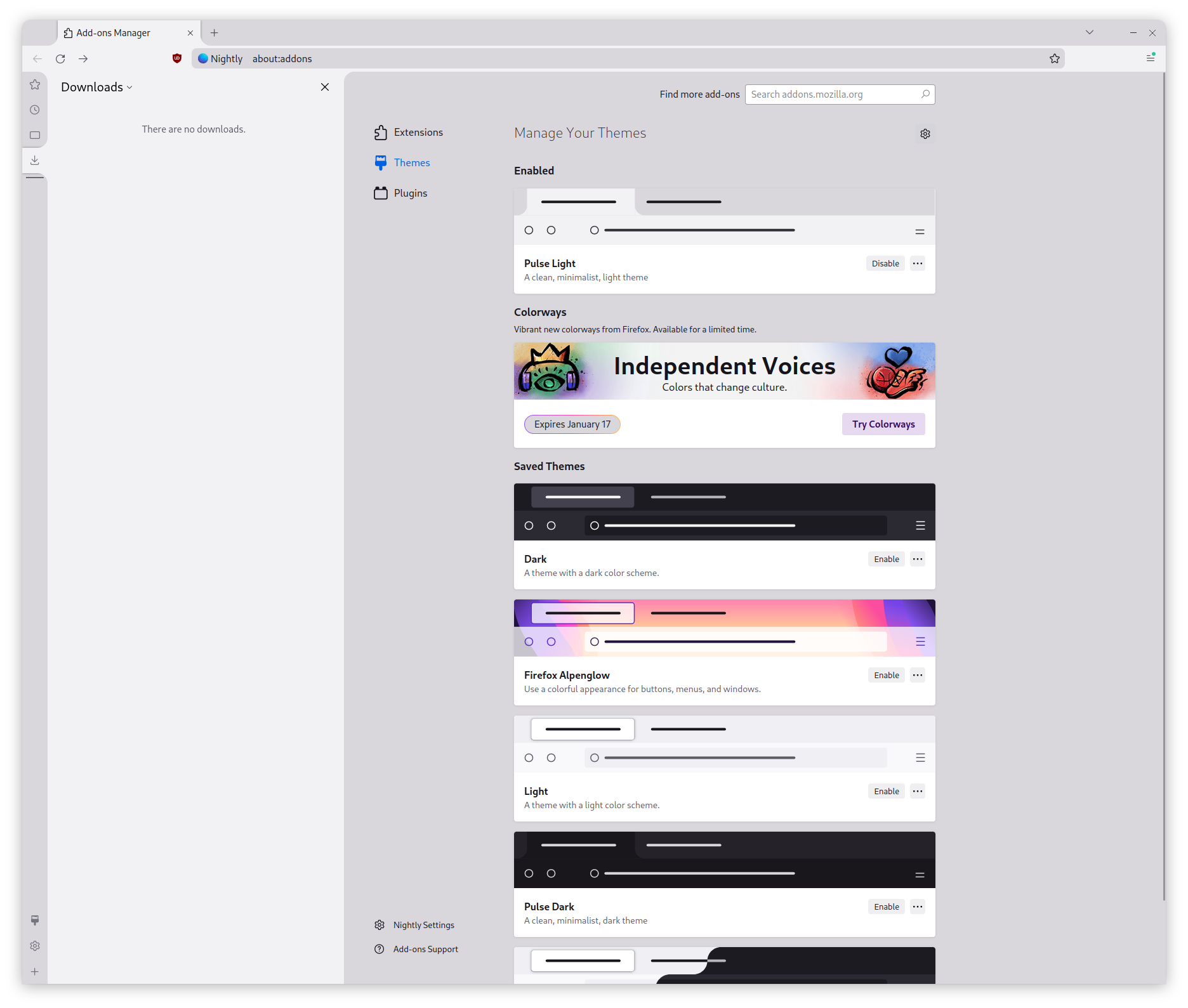Enable the Firefox Alpenglow theme
Screen dimensions: 1188x1008
pos(887,675)
